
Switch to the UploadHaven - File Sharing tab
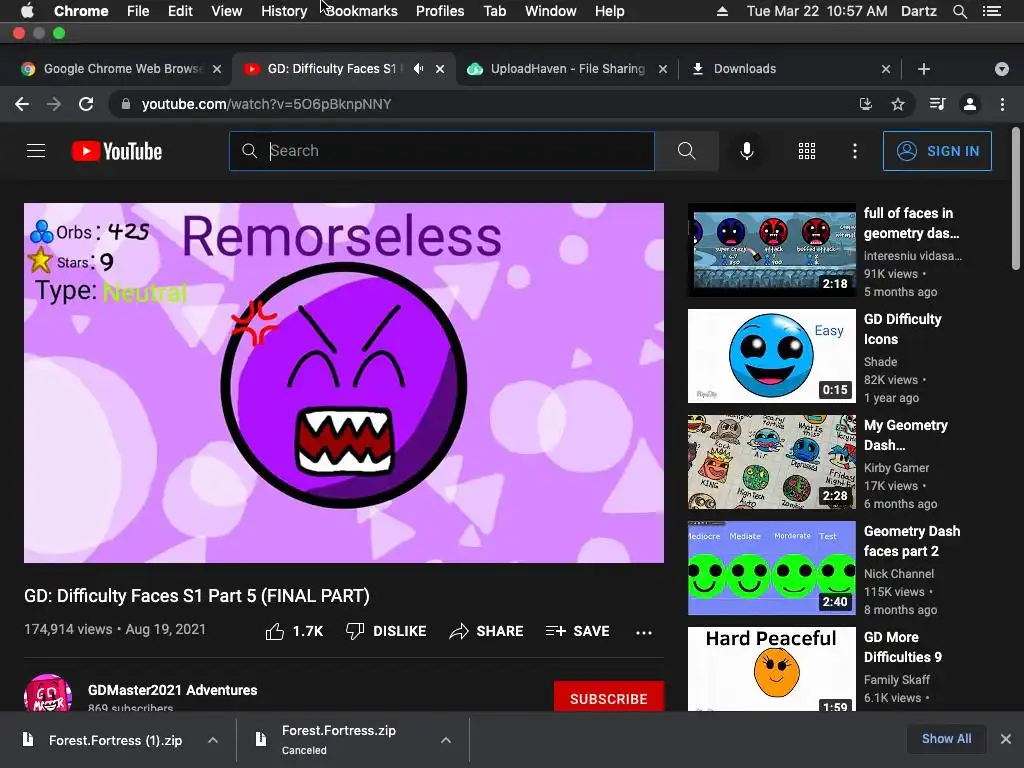pyautogui.click(x=567, y=69)
